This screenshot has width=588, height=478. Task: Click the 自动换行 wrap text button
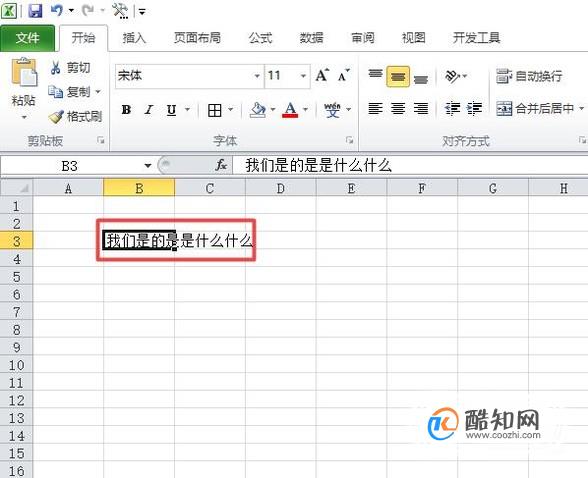coord(529,76)
